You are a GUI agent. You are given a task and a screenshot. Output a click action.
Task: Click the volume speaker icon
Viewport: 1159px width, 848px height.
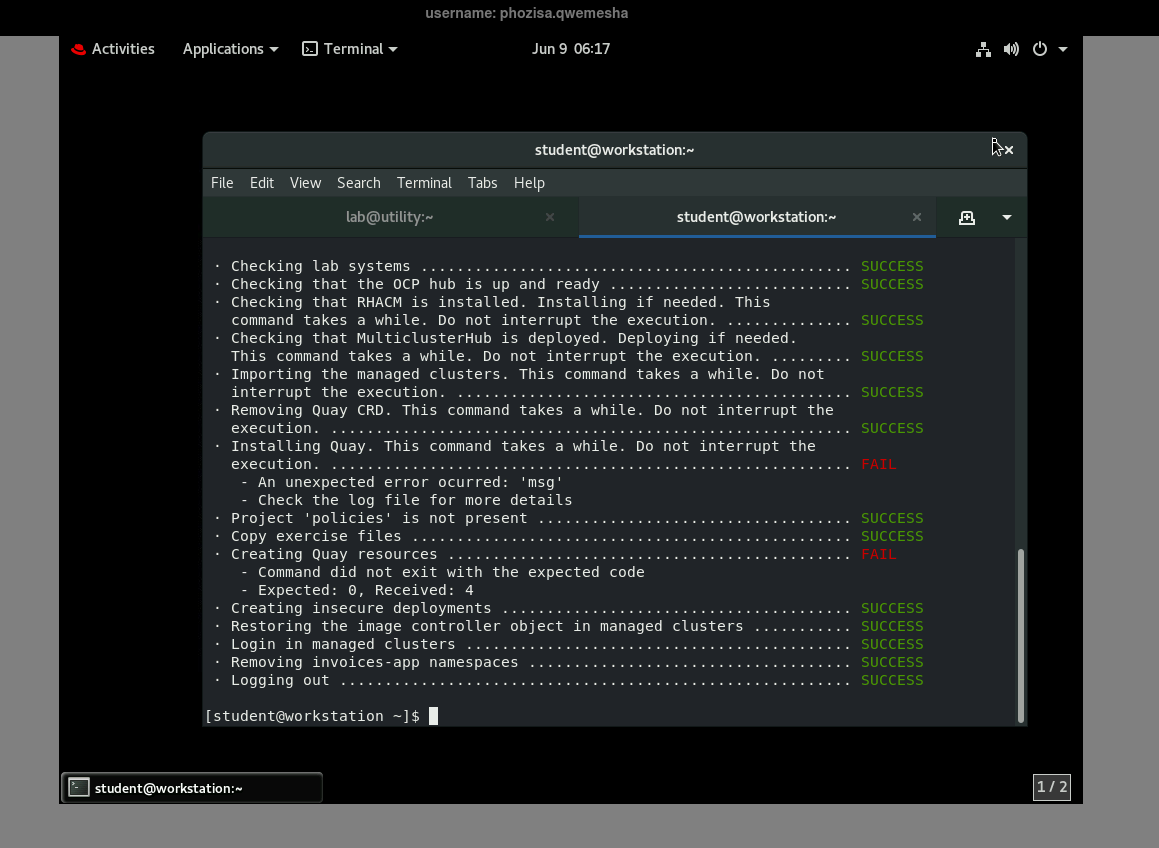[x=1011, y=49]
